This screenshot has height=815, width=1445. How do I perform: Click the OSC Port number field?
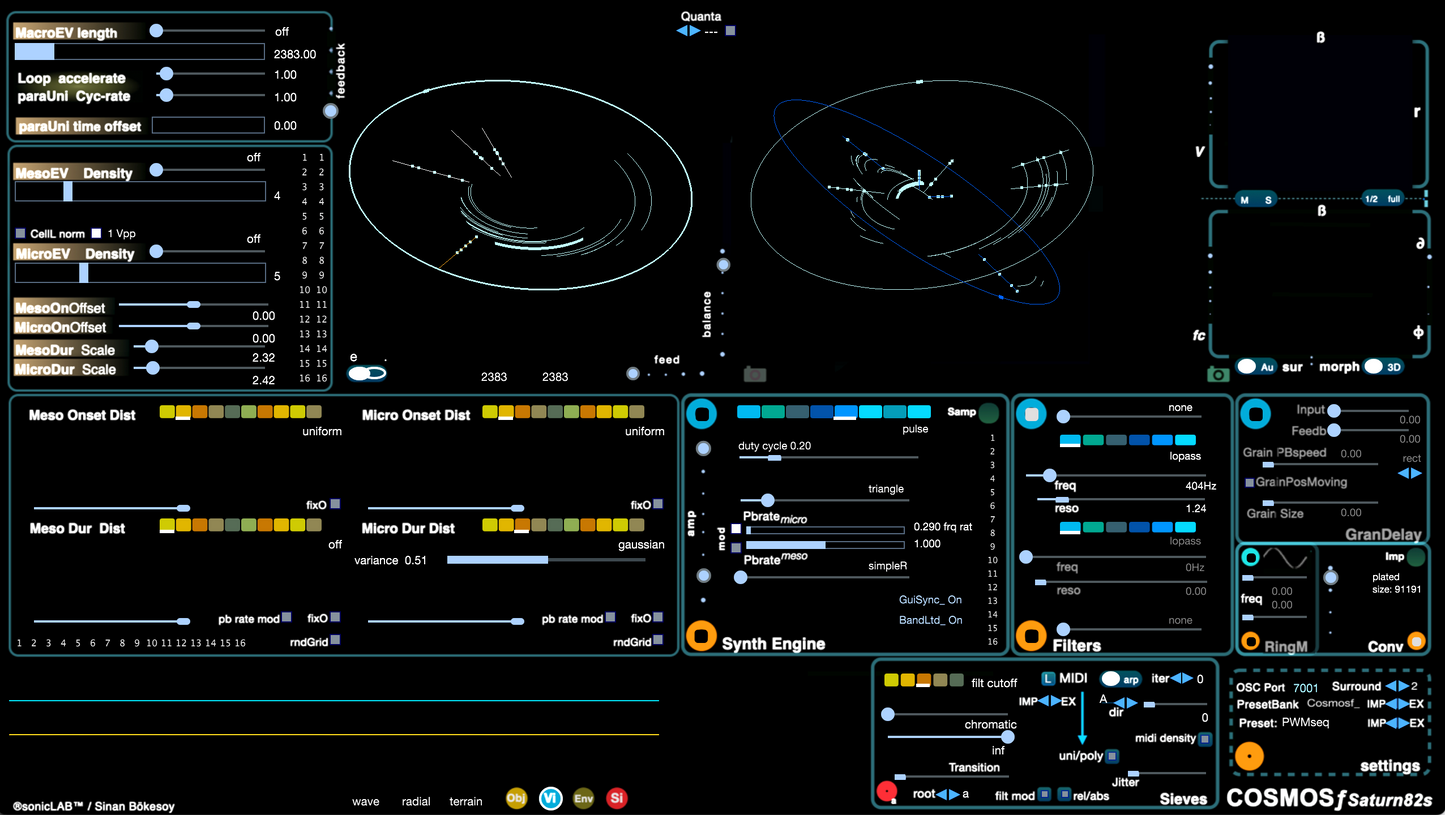(x=1305, y=688)
